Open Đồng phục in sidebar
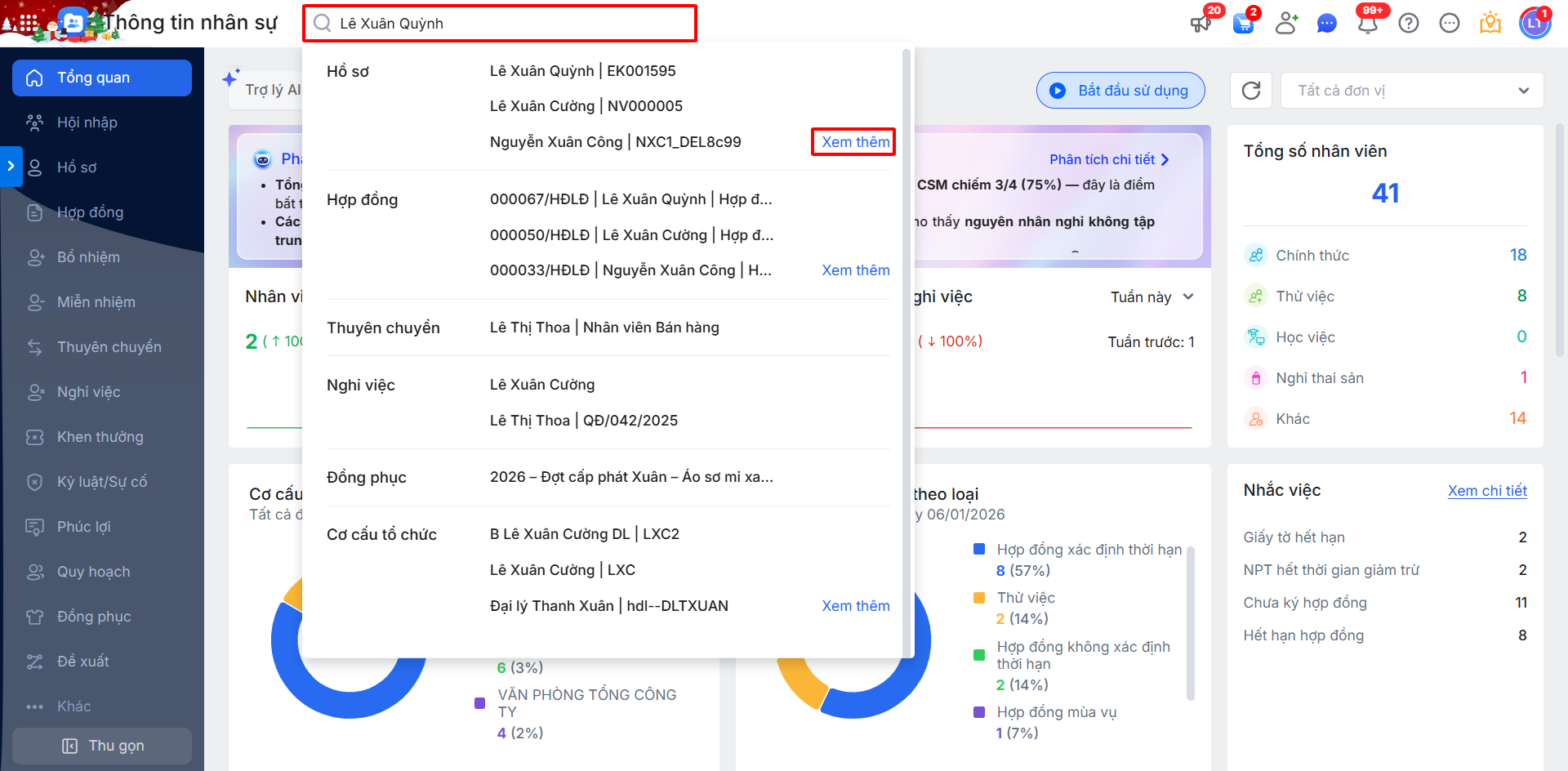1568x771 pixels. [102, 617]
